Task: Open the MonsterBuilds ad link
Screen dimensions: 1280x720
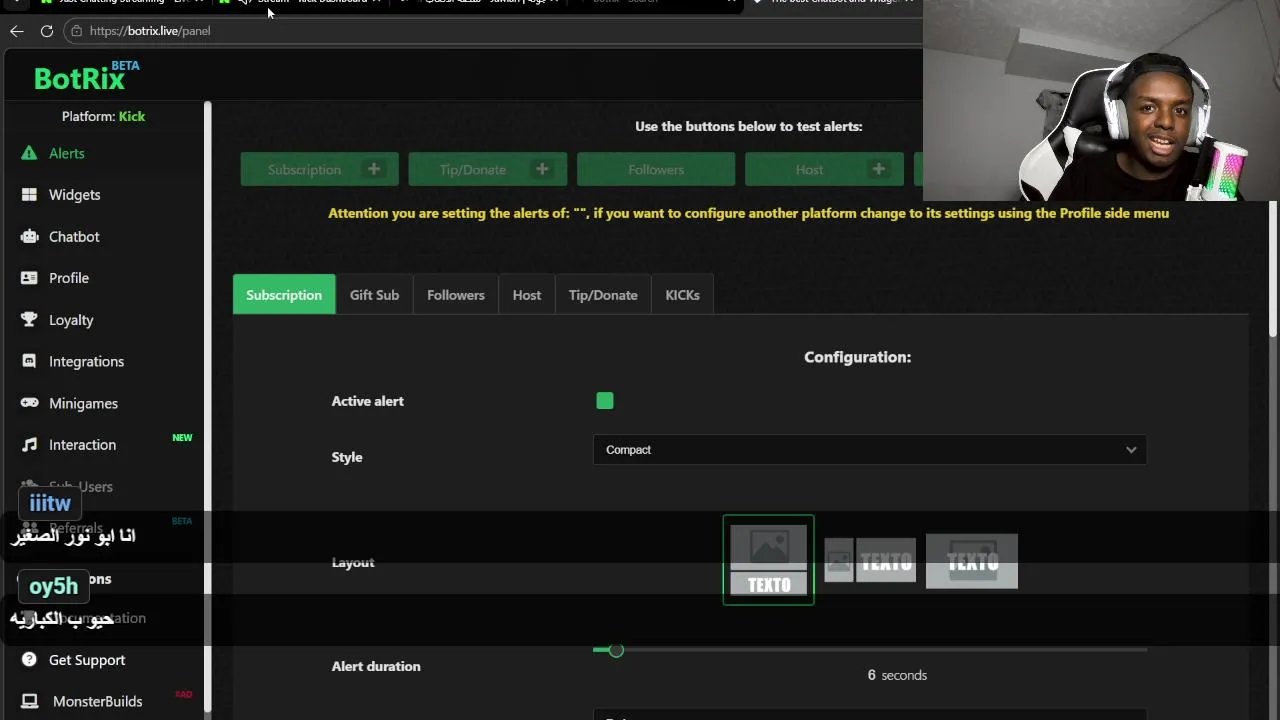Action: (98, 701)
